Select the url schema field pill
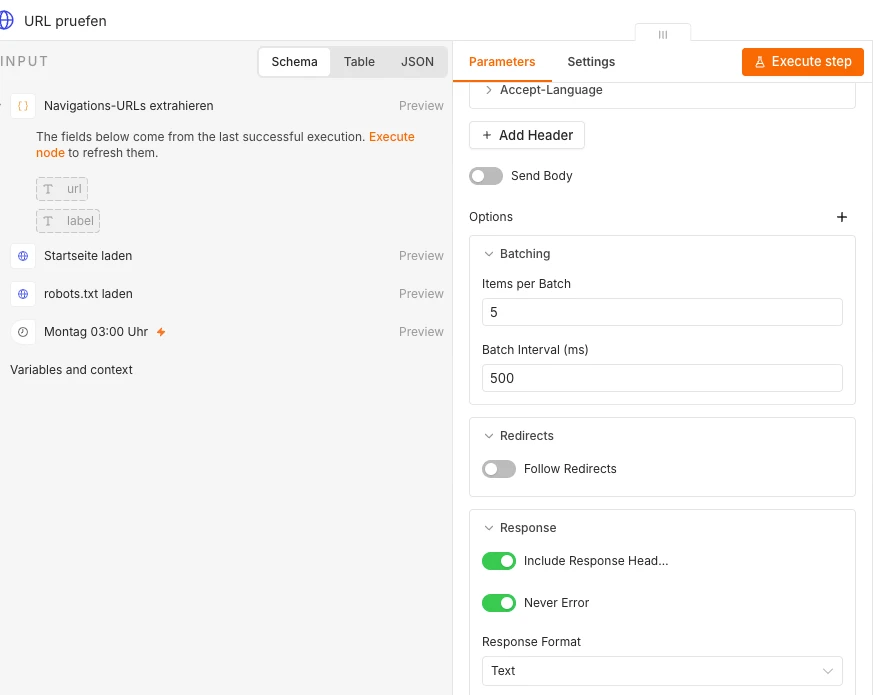 [62, 189]
